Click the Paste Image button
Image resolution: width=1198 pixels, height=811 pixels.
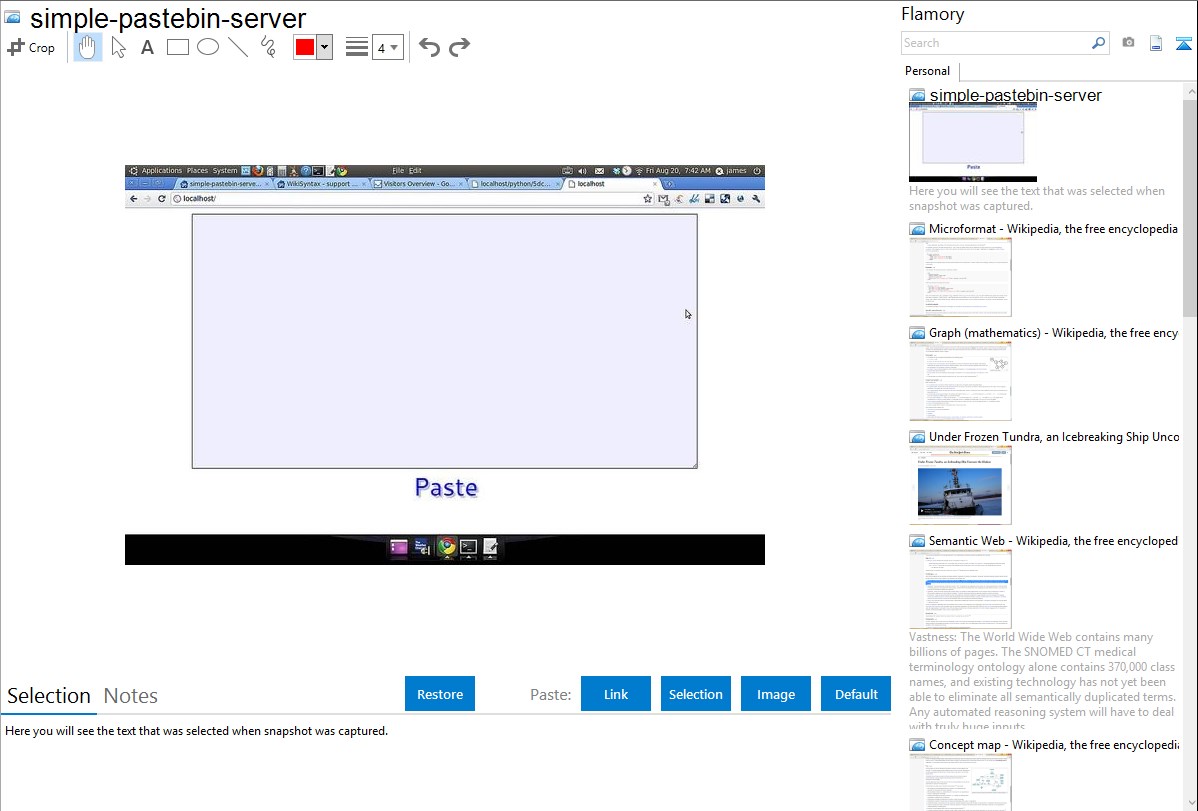(x=775, y=694)
